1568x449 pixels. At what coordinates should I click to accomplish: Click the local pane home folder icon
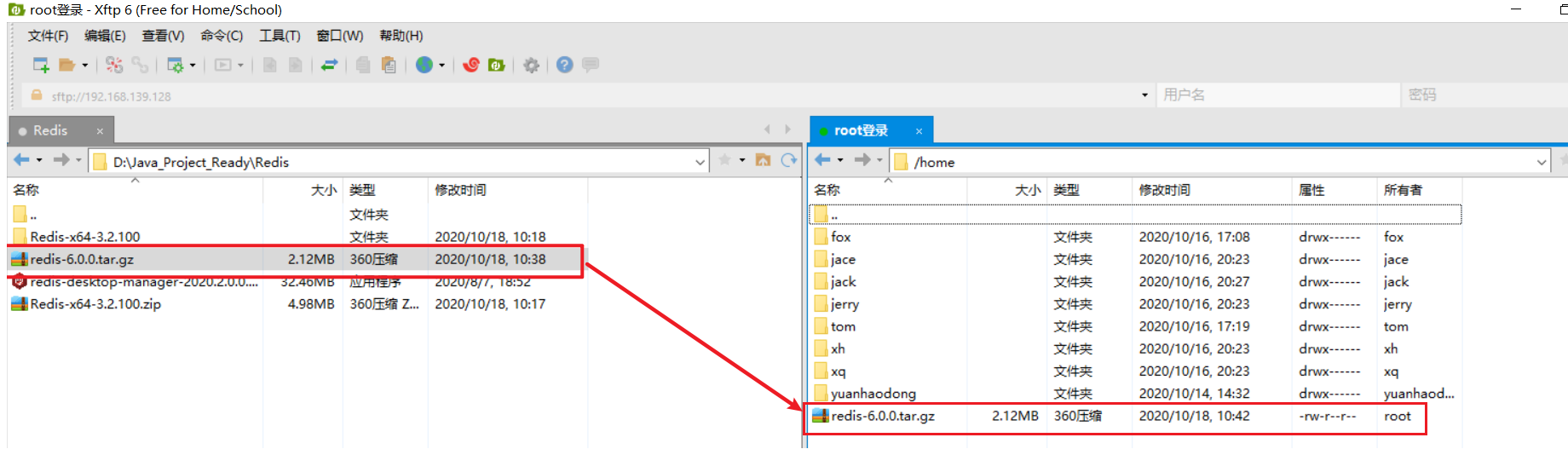763,160
